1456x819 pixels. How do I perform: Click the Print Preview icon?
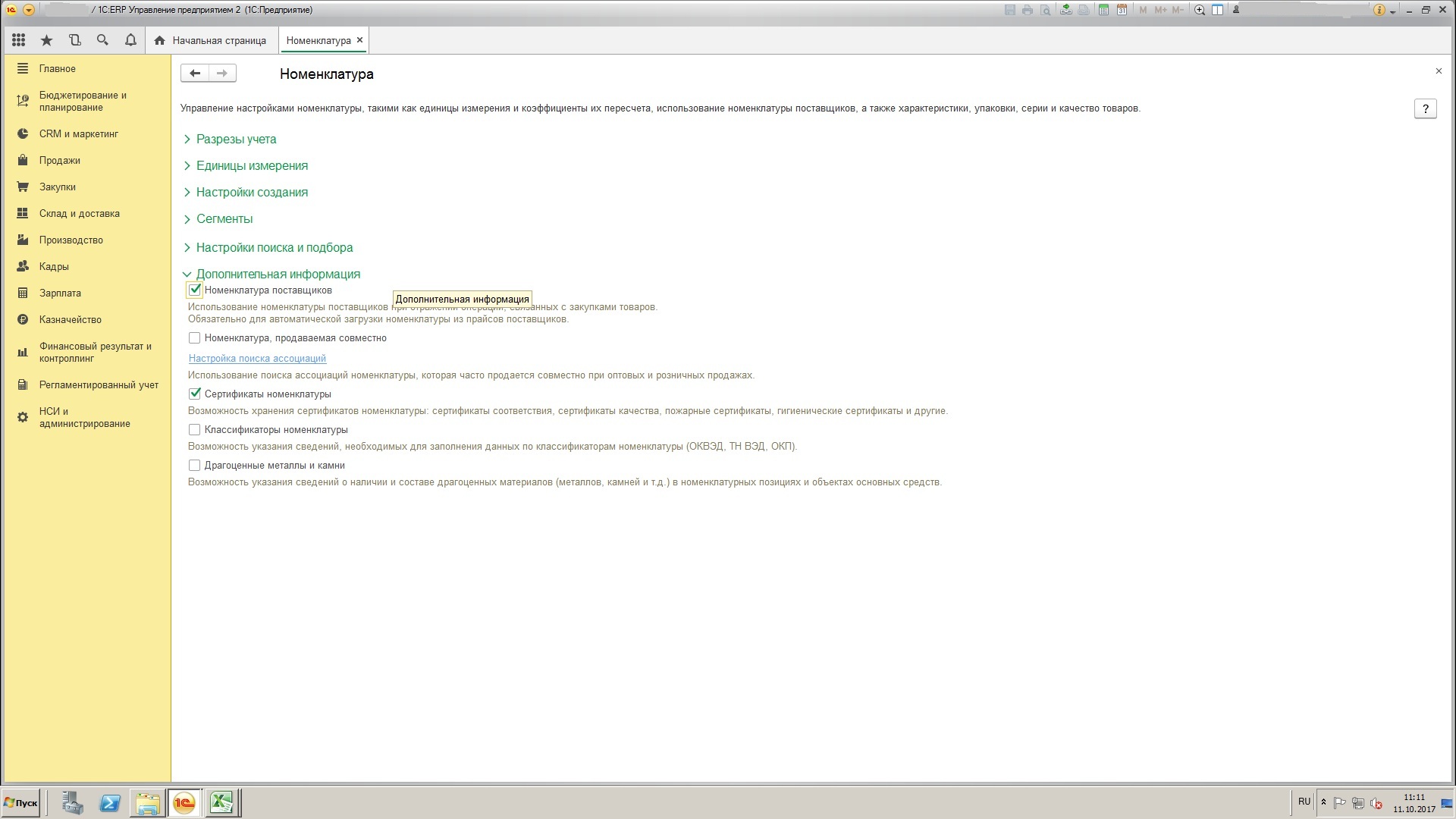[x=1046, y=10]
